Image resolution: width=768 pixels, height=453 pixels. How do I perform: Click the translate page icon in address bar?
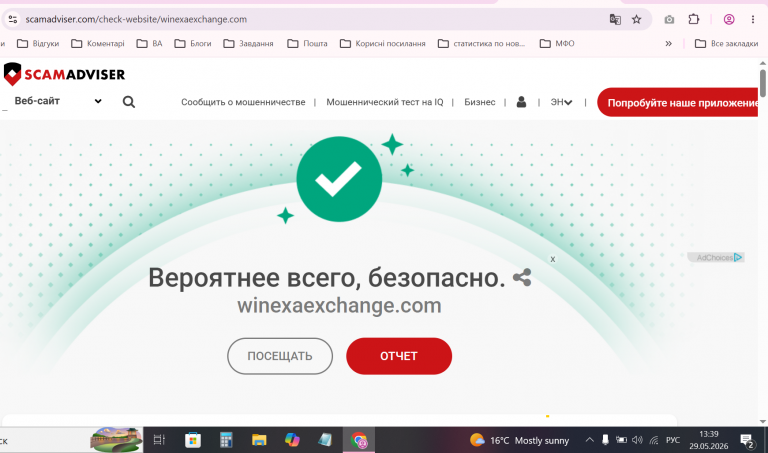[x=615, y=19]
